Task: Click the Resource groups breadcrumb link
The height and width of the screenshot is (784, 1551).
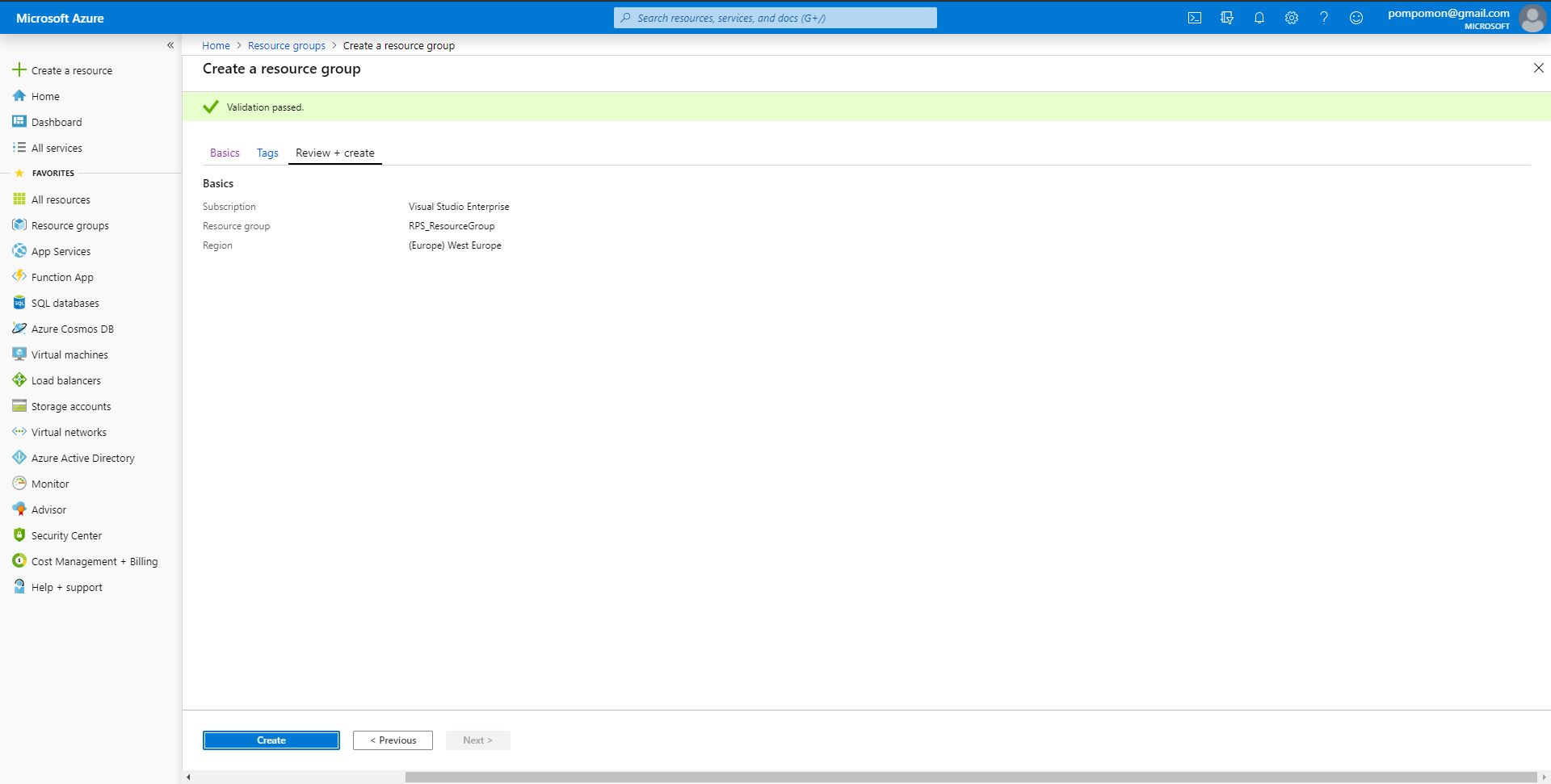Action: coord(287,45)
